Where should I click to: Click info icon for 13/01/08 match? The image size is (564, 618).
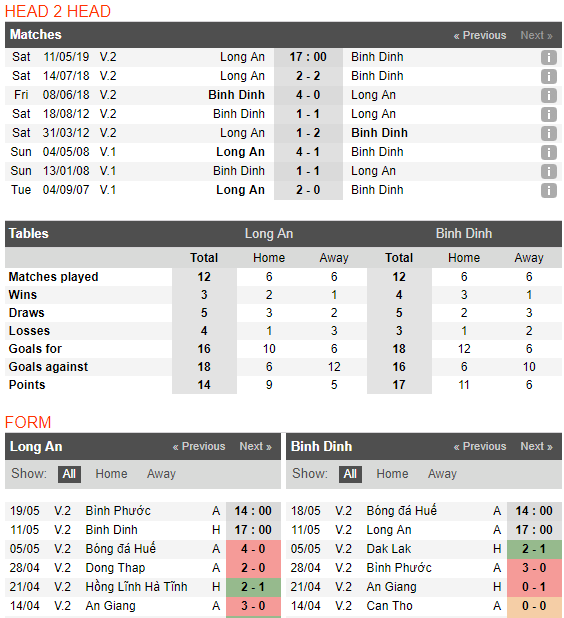coord(548,171)
